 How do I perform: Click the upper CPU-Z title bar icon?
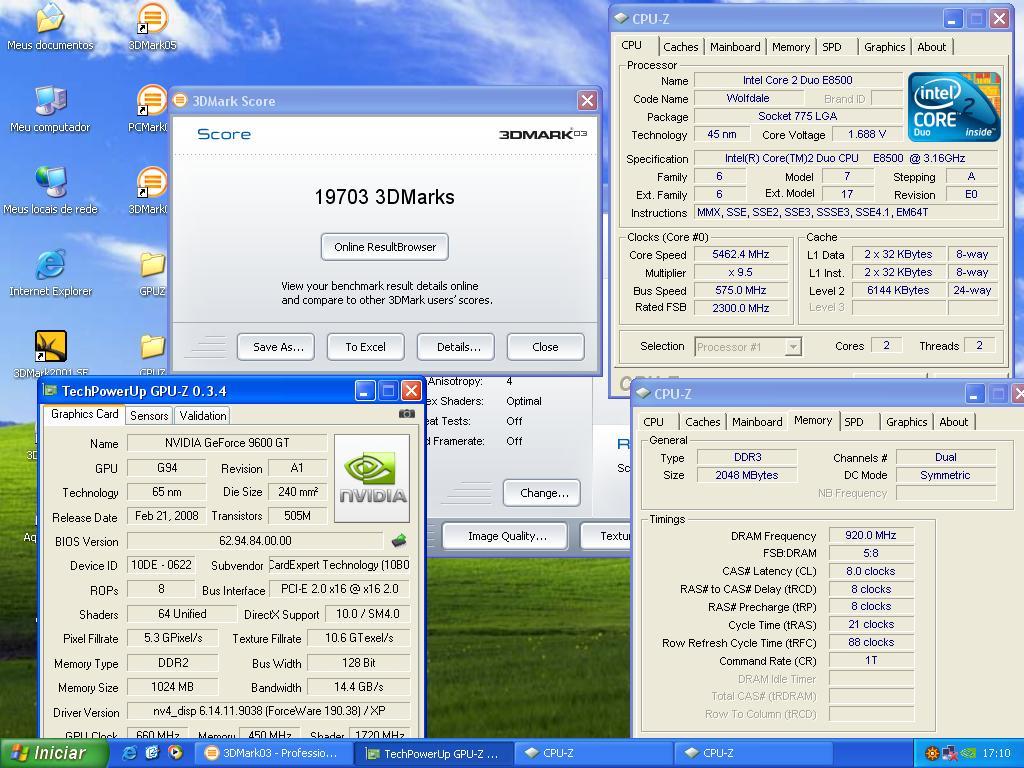pos(621,18)
